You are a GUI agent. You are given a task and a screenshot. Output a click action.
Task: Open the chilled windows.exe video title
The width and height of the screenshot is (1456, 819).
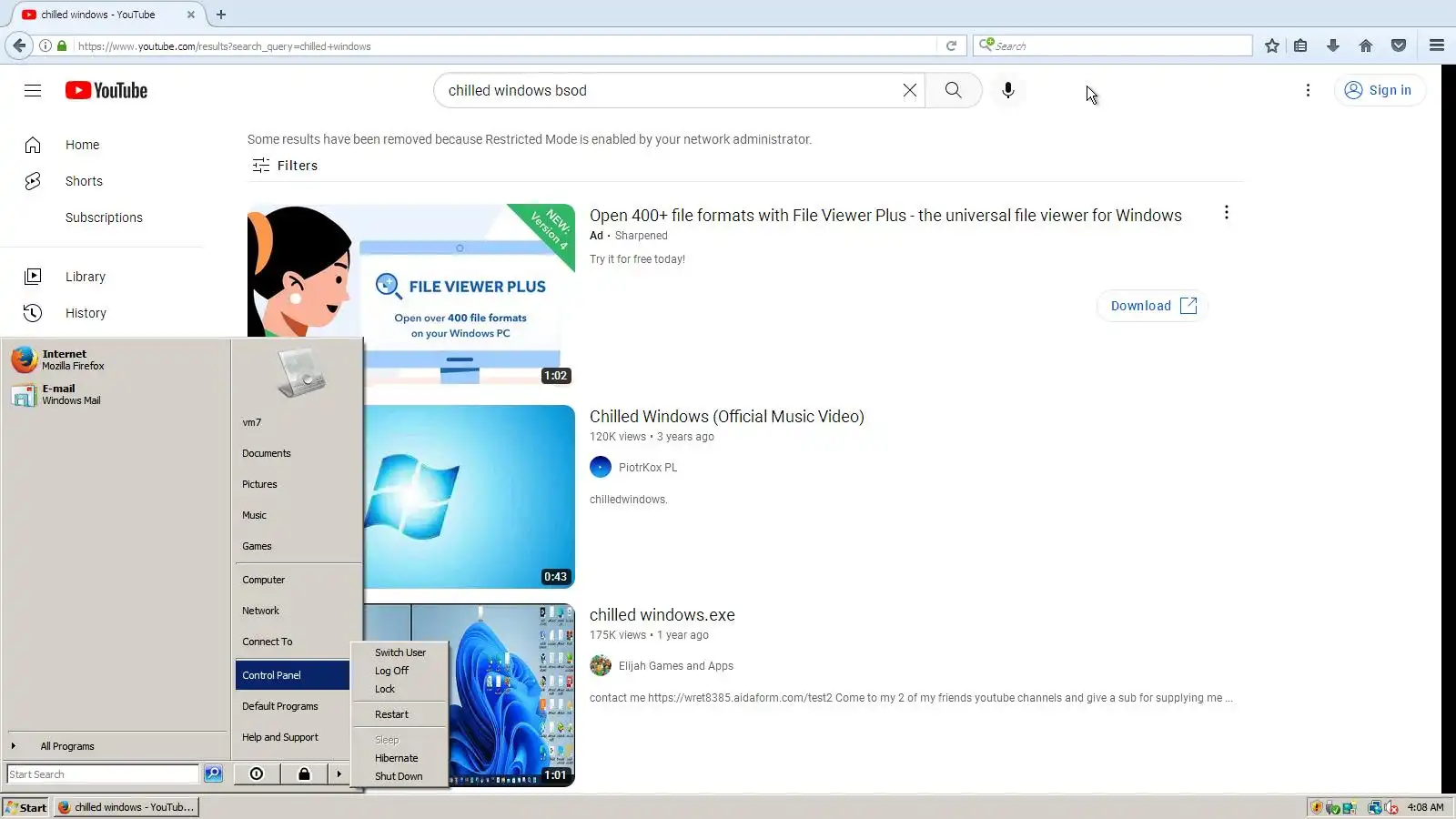(x=662, y=615)
